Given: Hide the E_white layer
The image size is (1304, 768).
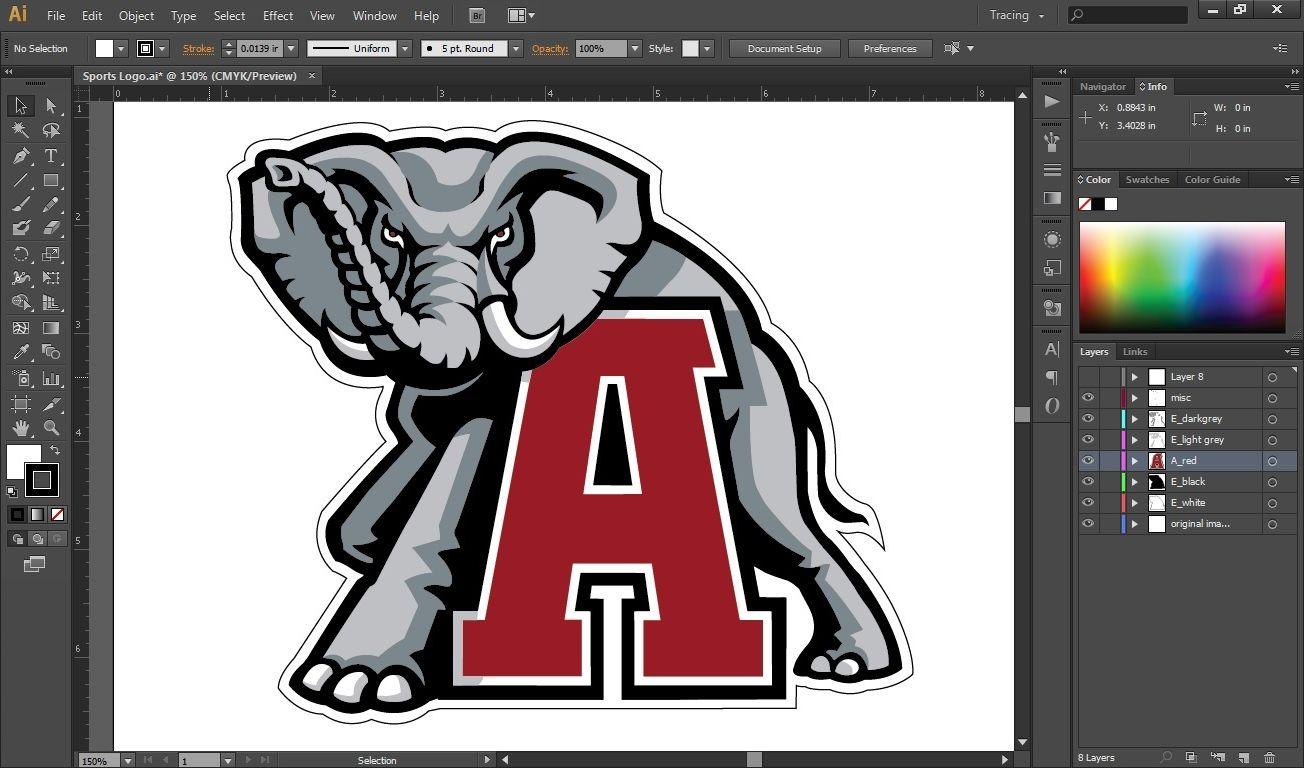Looking at the screenshot, I should coord(1088,503).
